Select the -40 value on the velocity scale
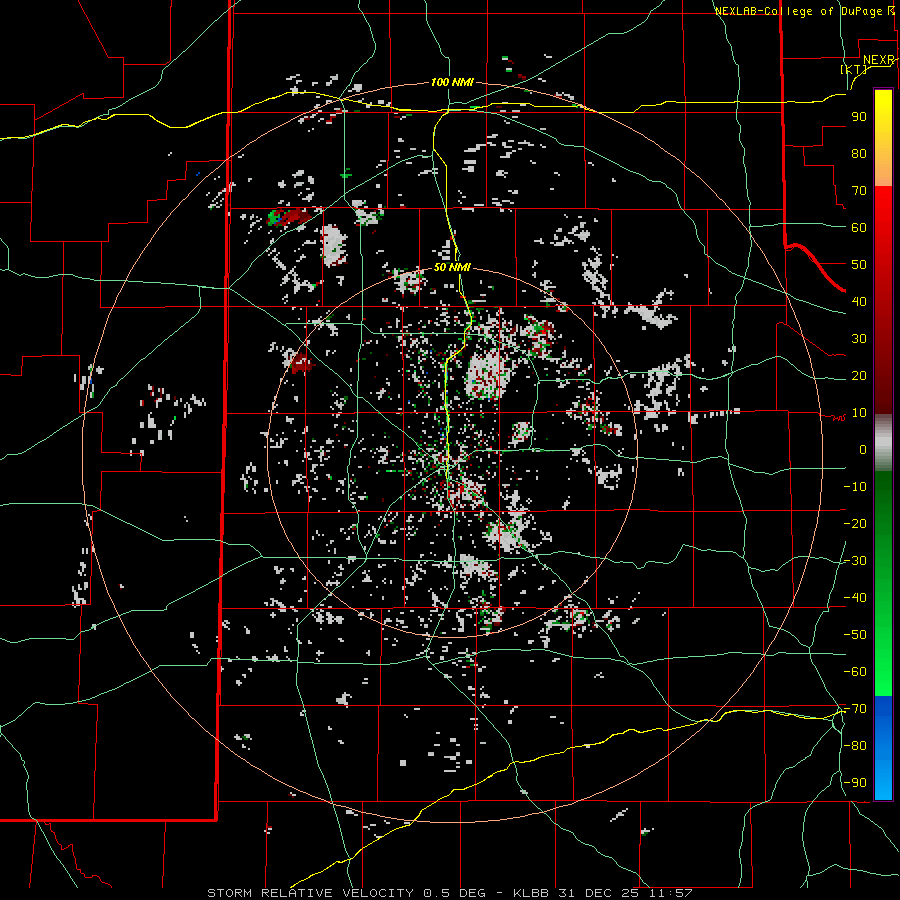900x900 pixels. (x=855, y=598)
